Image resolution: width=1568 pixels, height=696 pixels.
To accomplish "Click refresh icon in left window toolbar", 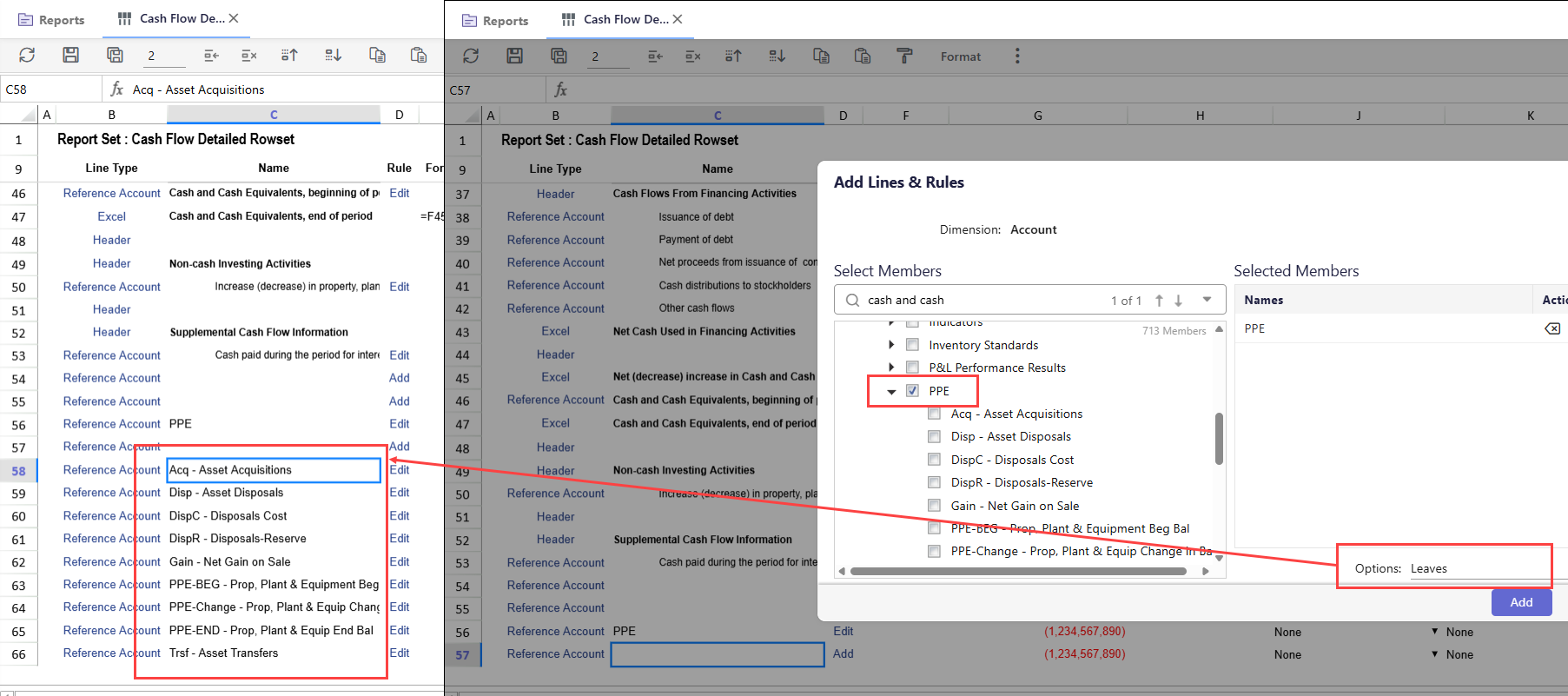I will click(x=27, y=55).
